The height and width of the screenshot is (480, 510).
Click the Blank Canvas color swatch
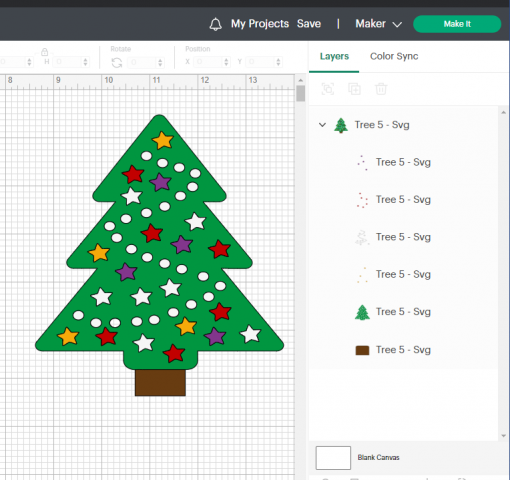[x=333, y=458]
